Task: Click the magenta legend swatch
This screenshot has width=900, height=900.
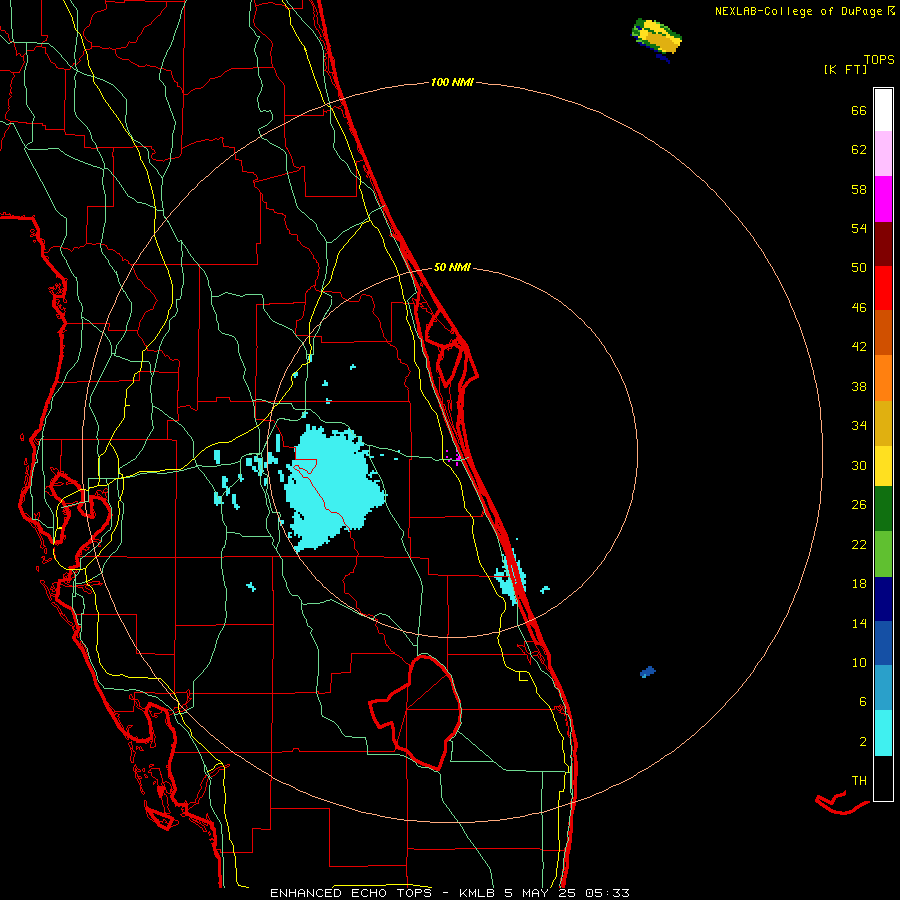Action: pos(883,199)
